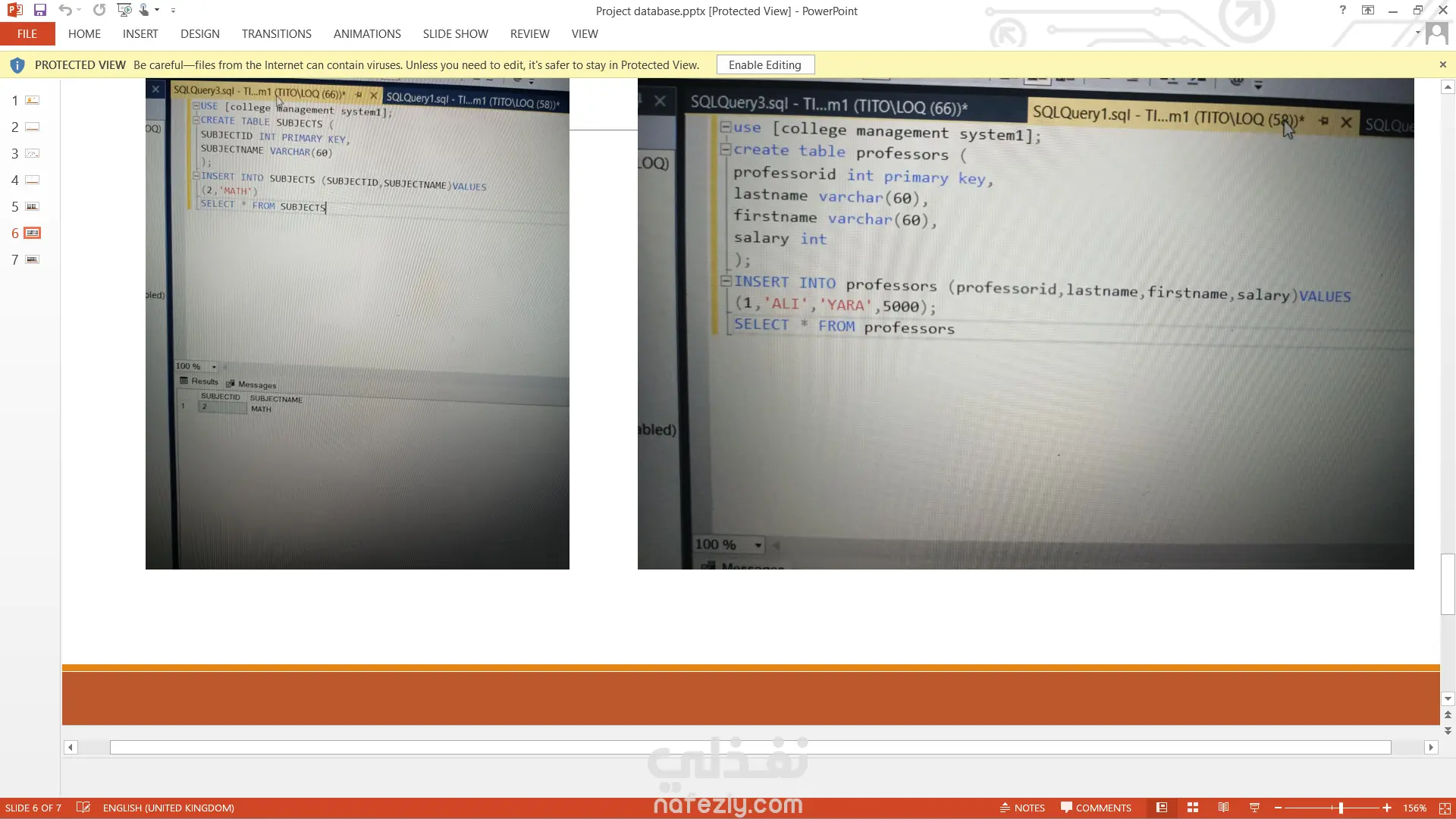Image resolution: width=1456 pixels, height=819 pixels.
Task: Start Slide Show from status bar icon
Action: (1254, 808)
